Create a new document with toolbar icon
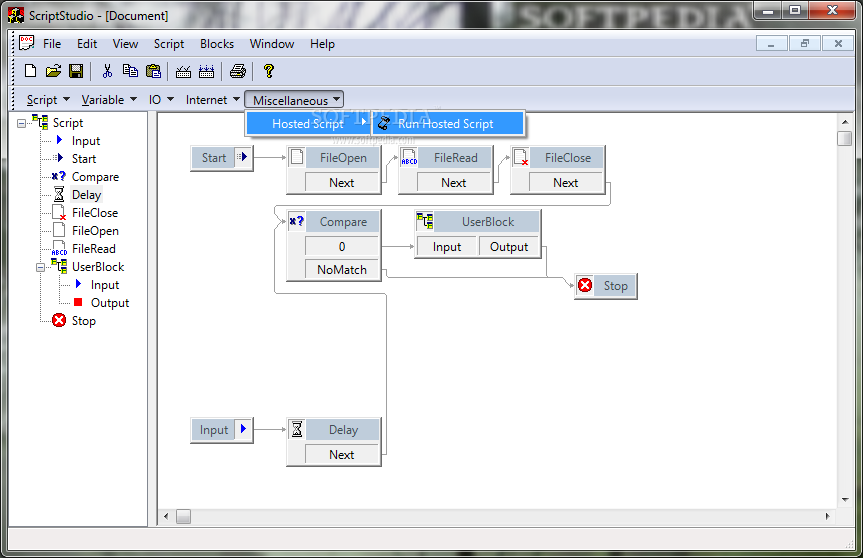The image size is (863, 558). click(x=31, y=70)
